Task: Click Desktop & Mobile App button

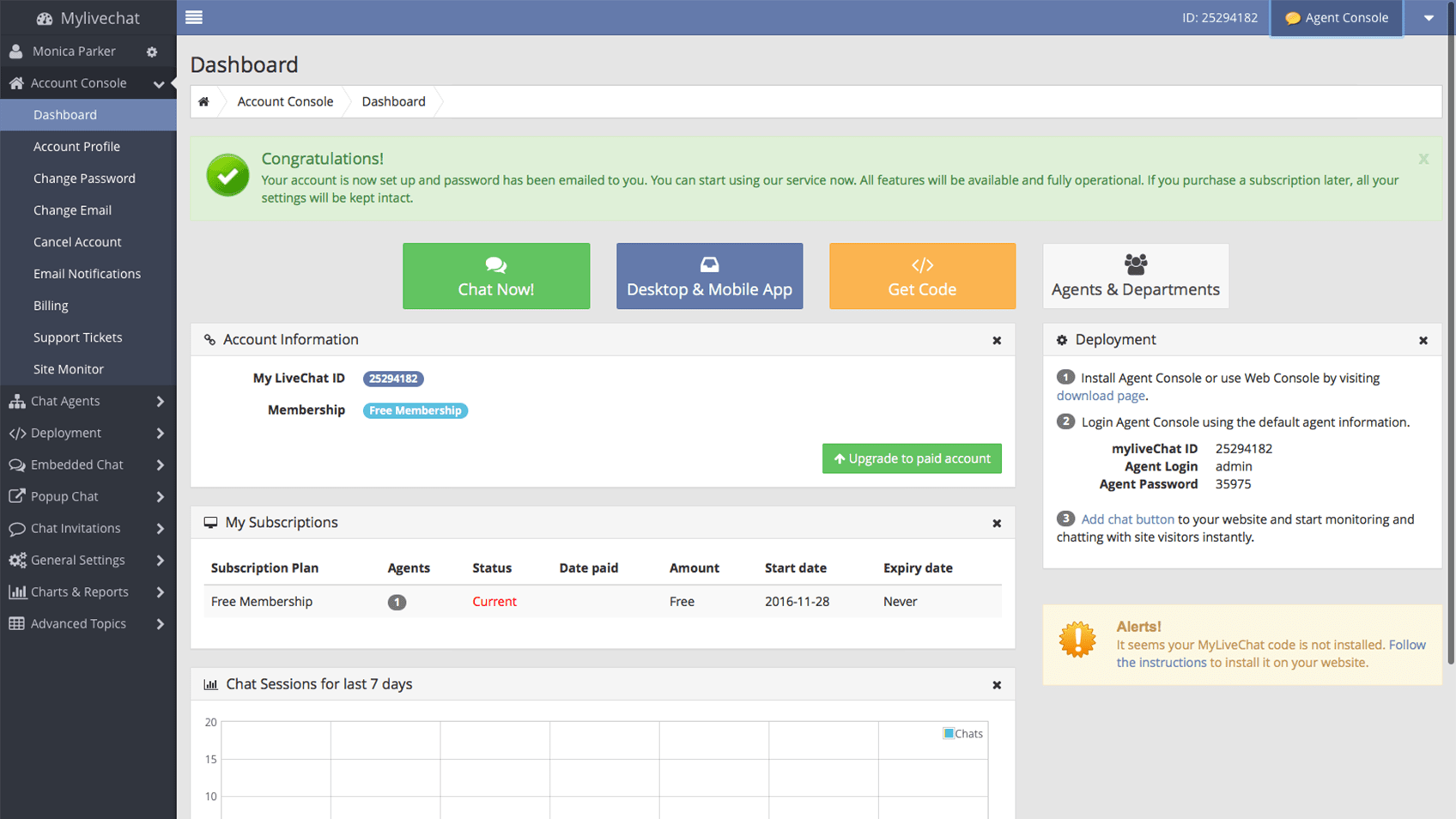Action: pos(709,276)
